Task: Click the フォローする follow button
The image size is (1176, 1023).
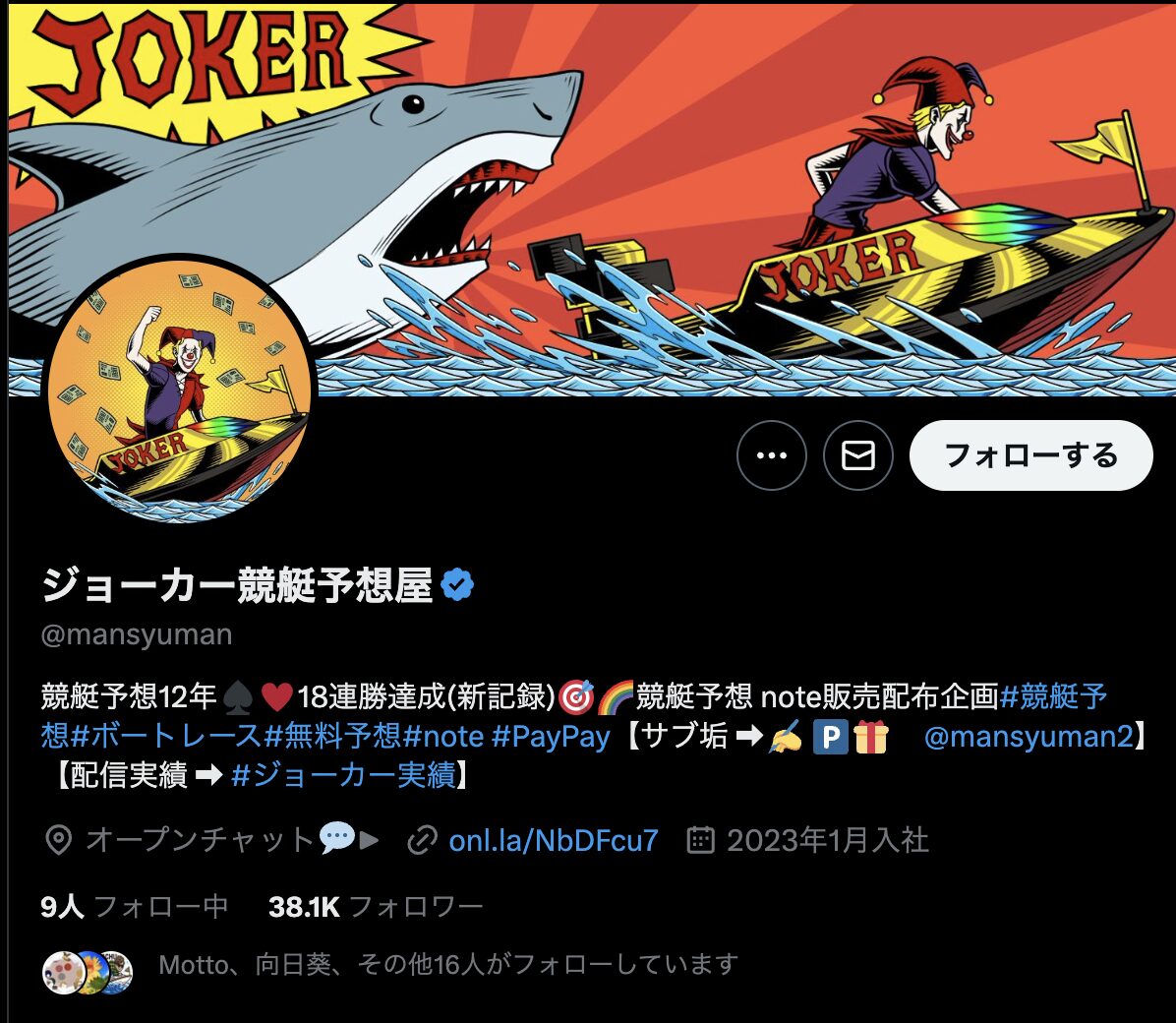Action: [1030, 454]
